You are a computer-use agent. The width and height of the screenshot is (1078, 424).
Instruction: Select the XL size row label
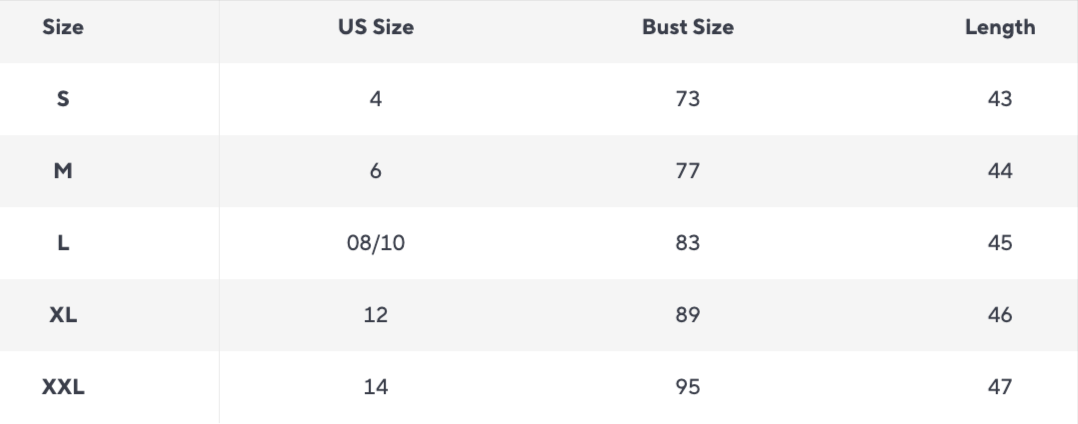[62, 316]
